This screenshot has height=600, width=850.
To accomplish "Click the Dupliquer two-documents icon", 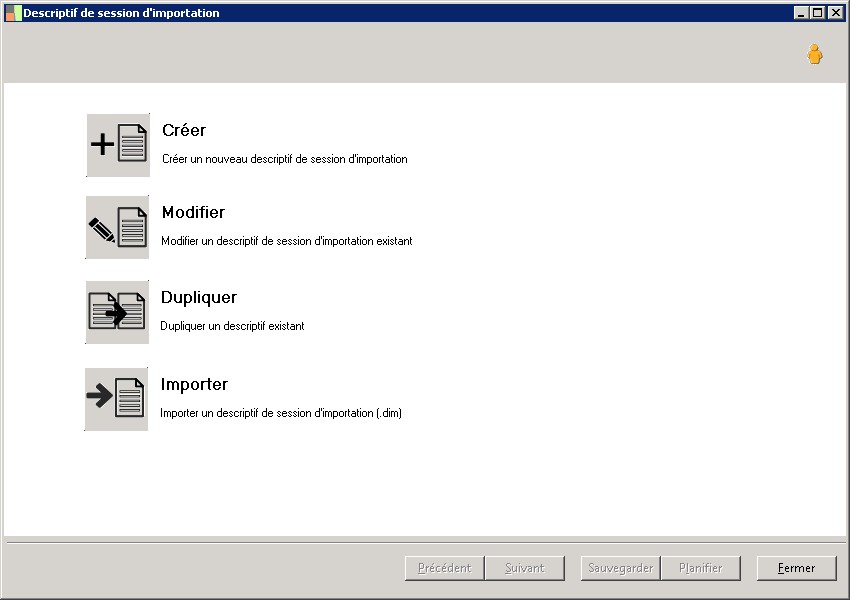I will (x=117, y=312).
